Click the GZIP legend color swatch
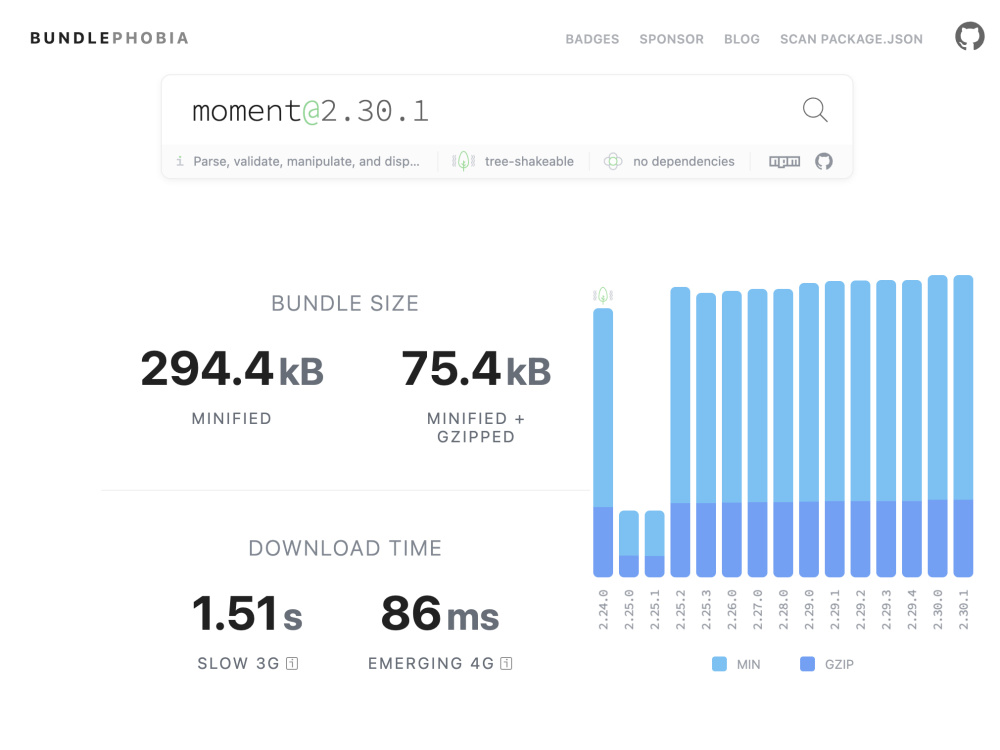The height and width of the screenshot is (750, 1000). (807, 664)
